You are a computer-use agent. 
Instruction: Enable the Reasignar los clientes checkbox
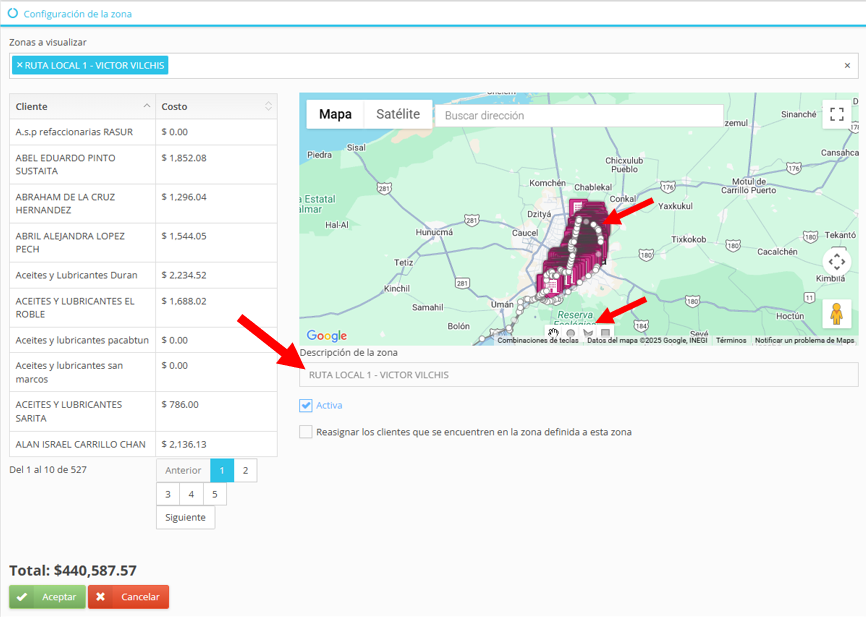306,432
